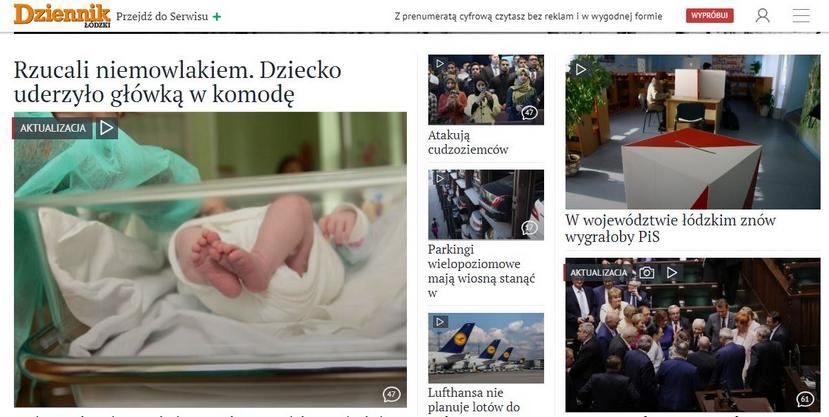Open the Atakują cudzoziemców article link
This screenshot has height=417, width=829.
(x=468, y=142)
